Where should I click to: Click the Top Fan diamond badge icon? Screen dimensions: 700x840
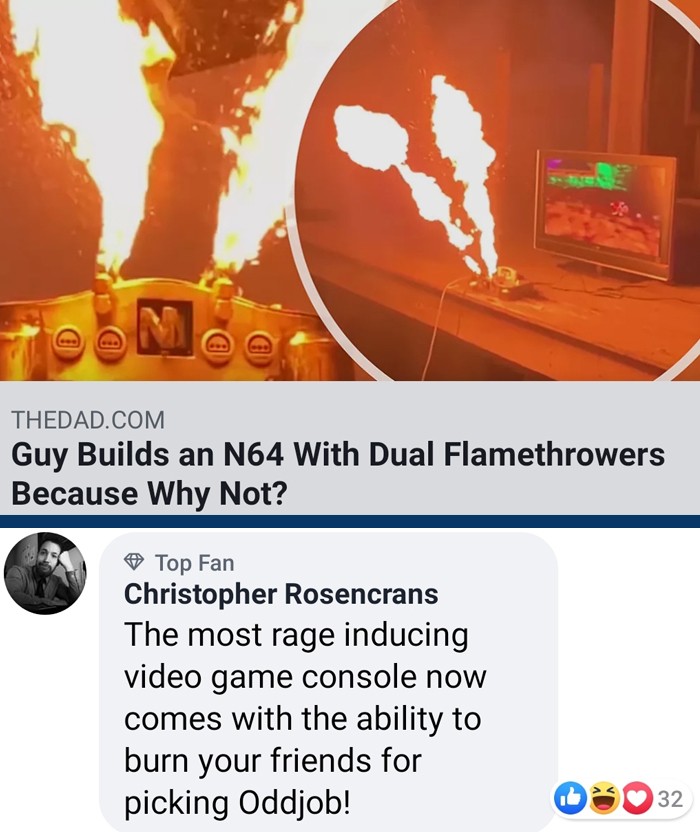[134, 562]
